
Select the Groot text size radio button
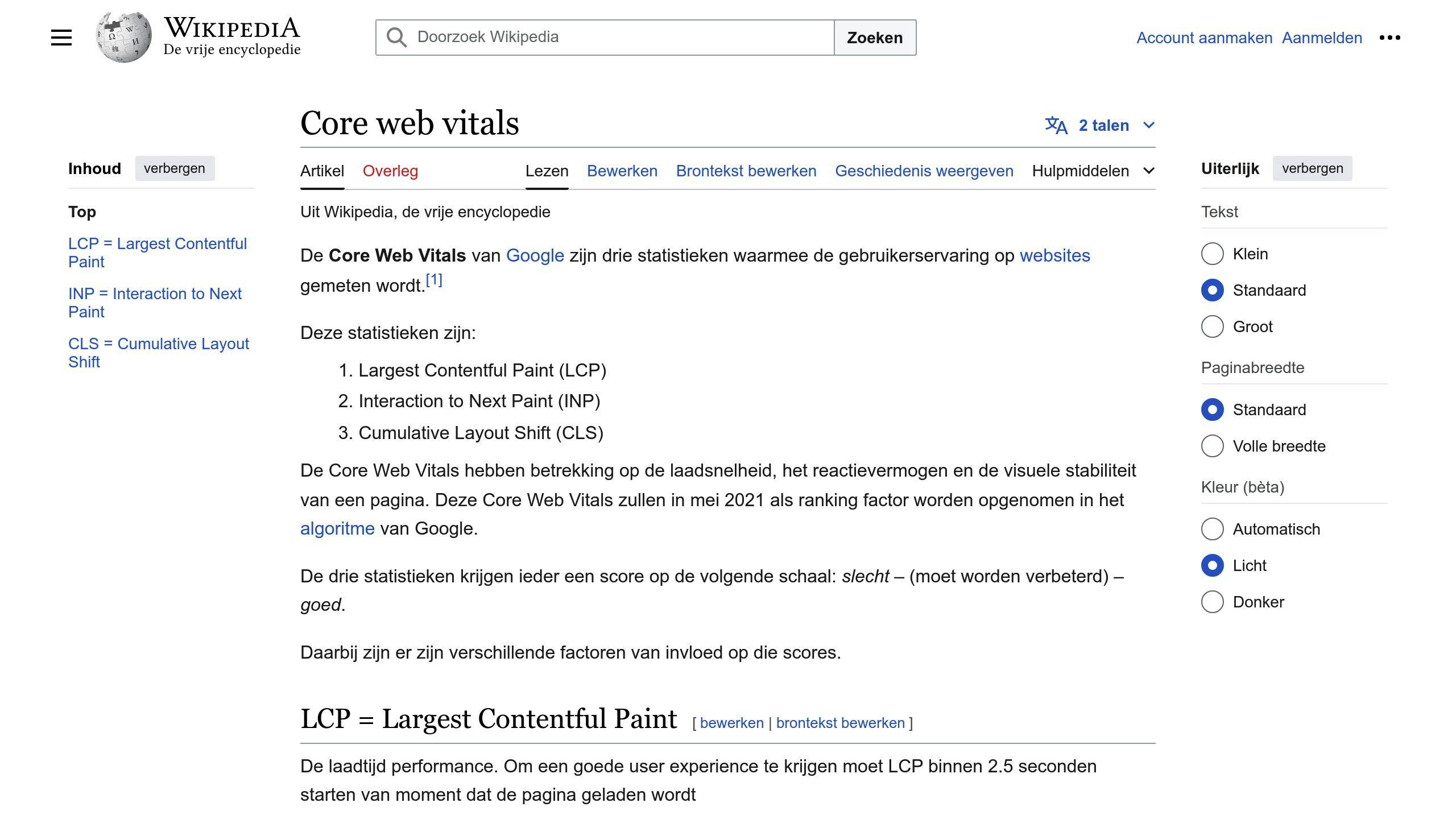[x=1212, y=326]
